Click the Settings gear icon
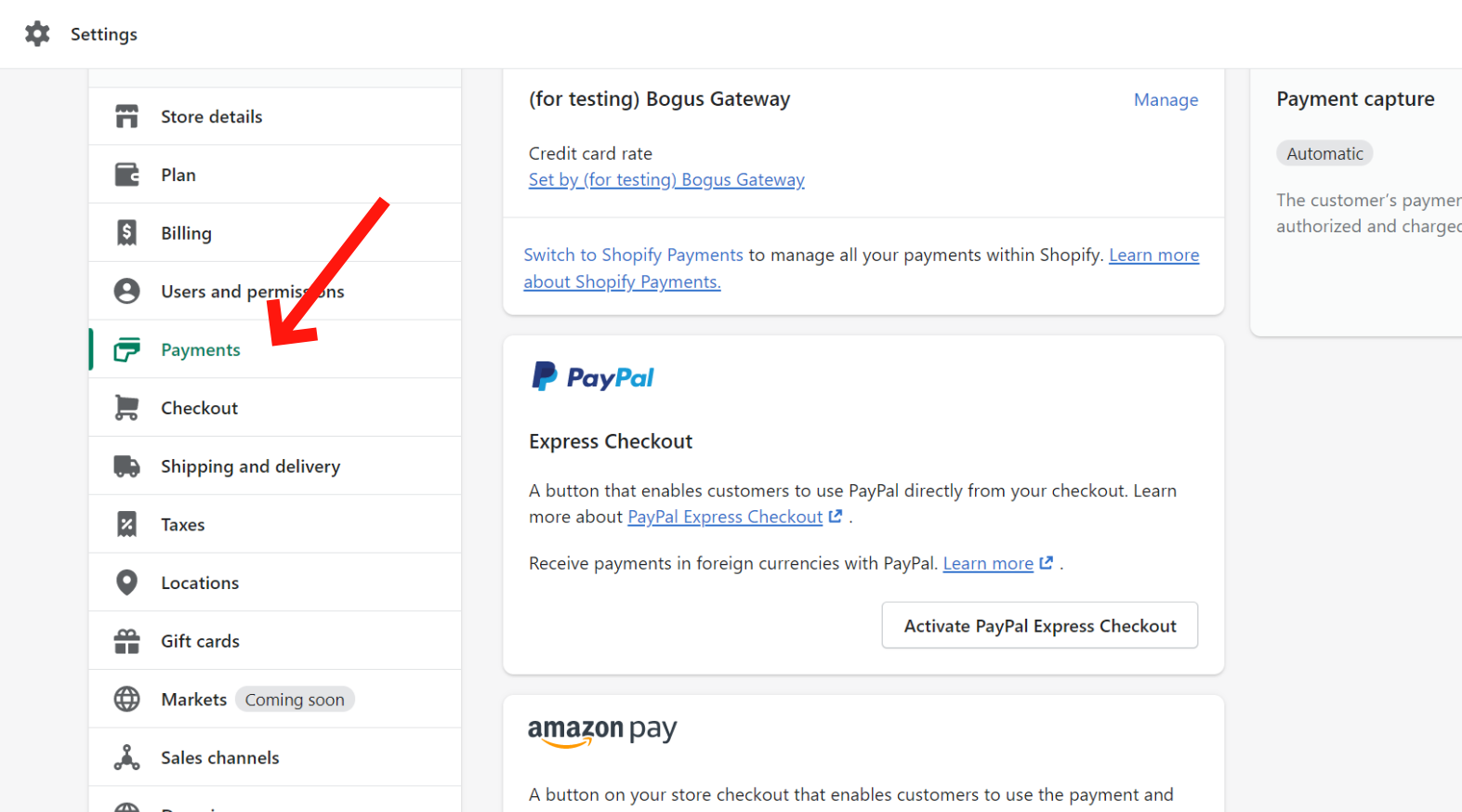 tap(37, 33)
